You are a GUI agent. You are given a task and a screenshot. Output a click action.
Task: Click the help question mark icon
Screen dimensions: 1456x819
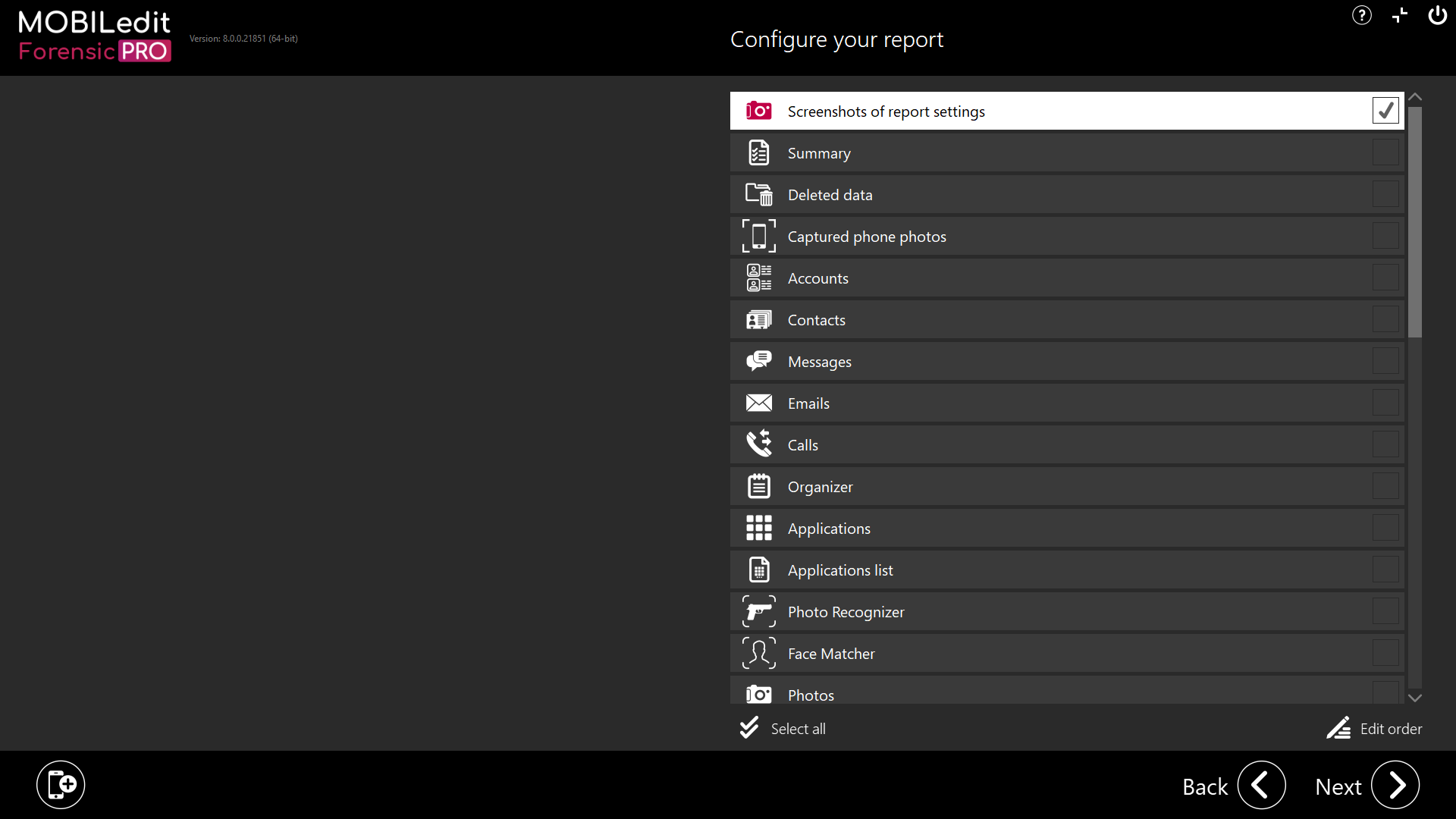[1362, 15]
